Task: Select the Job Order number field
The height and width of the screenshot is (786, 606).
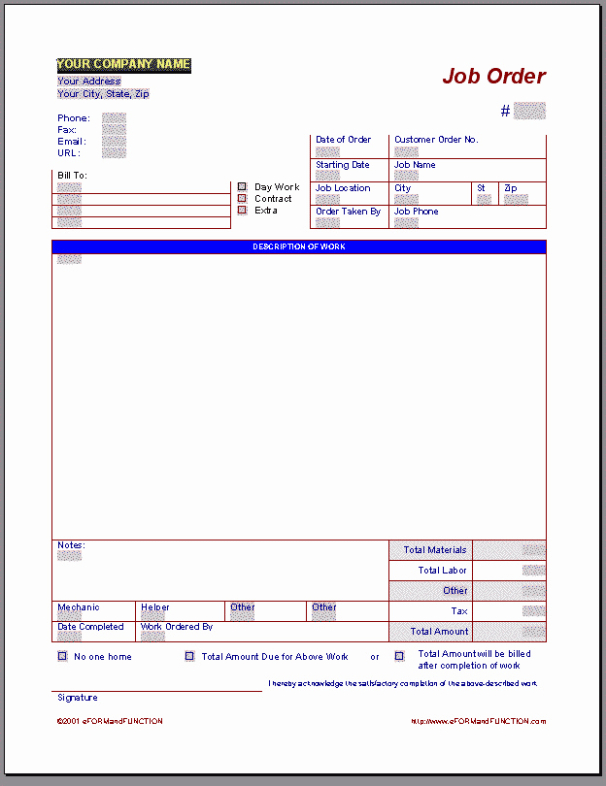Action: (530, 111)
